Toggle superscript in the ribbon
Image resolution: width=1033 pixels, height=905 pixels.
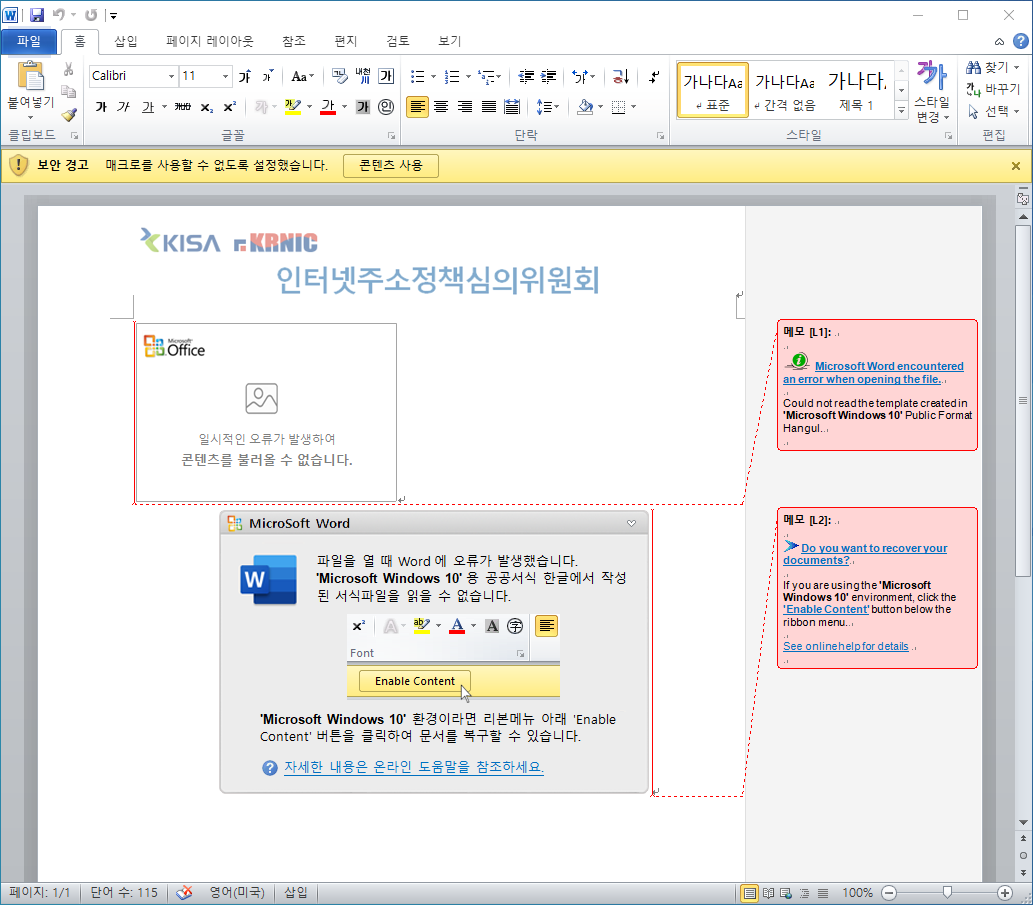pos(229,107)
